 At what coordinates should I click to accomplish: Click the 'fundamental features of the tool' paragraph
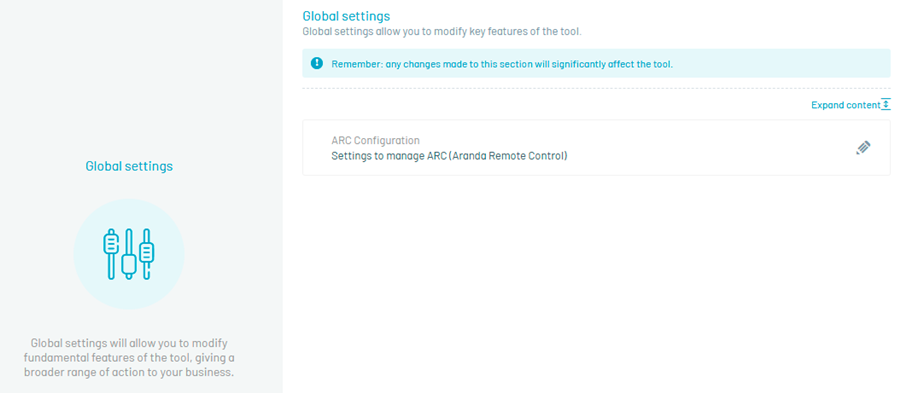[129, 358]
